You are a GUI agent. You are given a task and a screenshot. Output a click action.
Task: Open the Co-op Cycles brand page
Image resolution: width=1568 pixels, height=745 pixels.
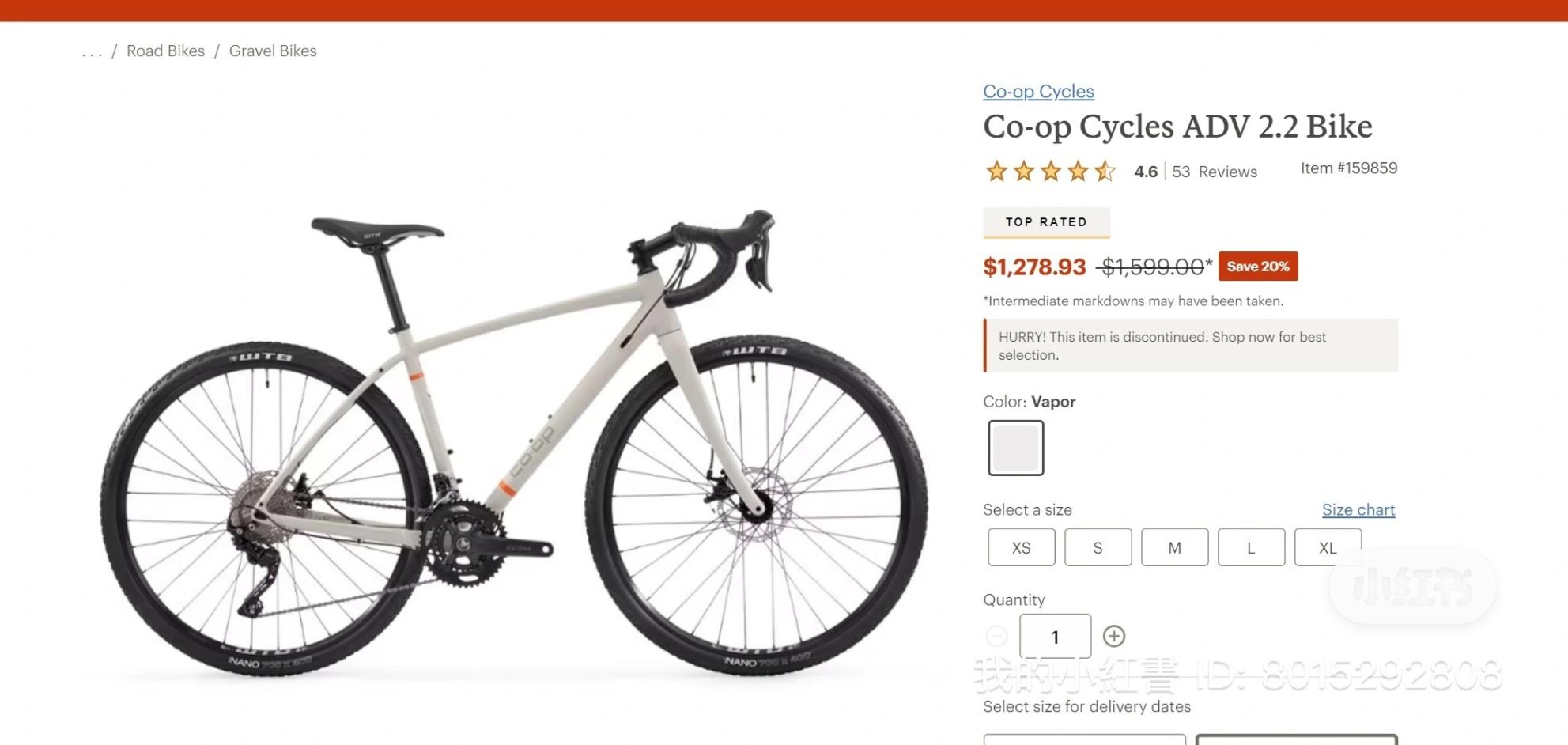1038,92
